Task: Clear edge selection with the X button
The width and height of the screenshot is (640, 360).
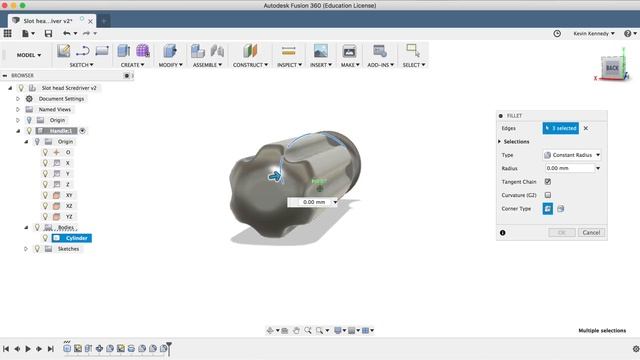Action: point(586,128)
